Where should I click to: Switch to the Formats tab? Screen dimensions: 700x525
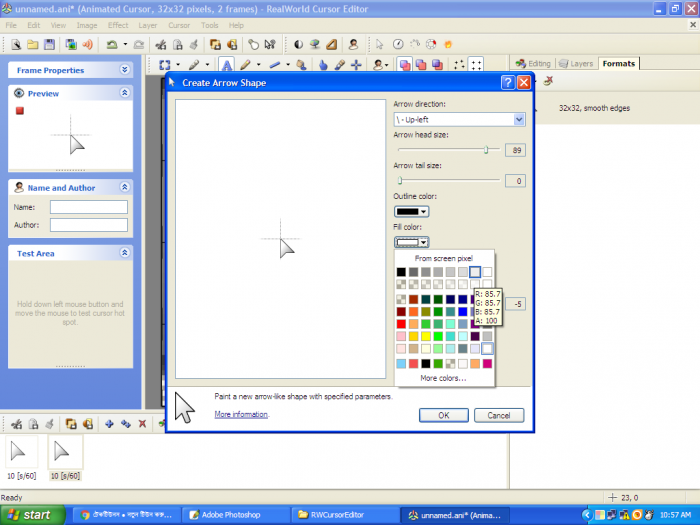tap(619, 63)
